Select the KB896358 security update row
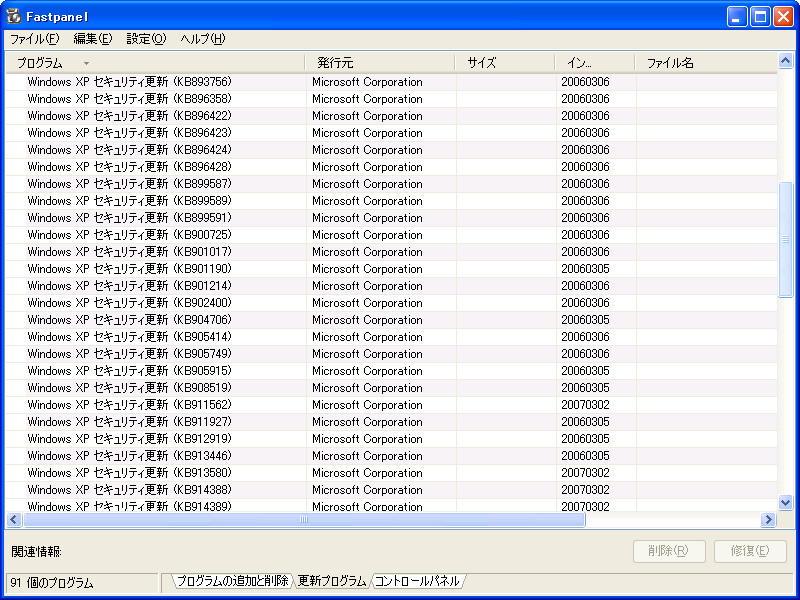This screenshot has height=600, width=800. pos(391,99)
